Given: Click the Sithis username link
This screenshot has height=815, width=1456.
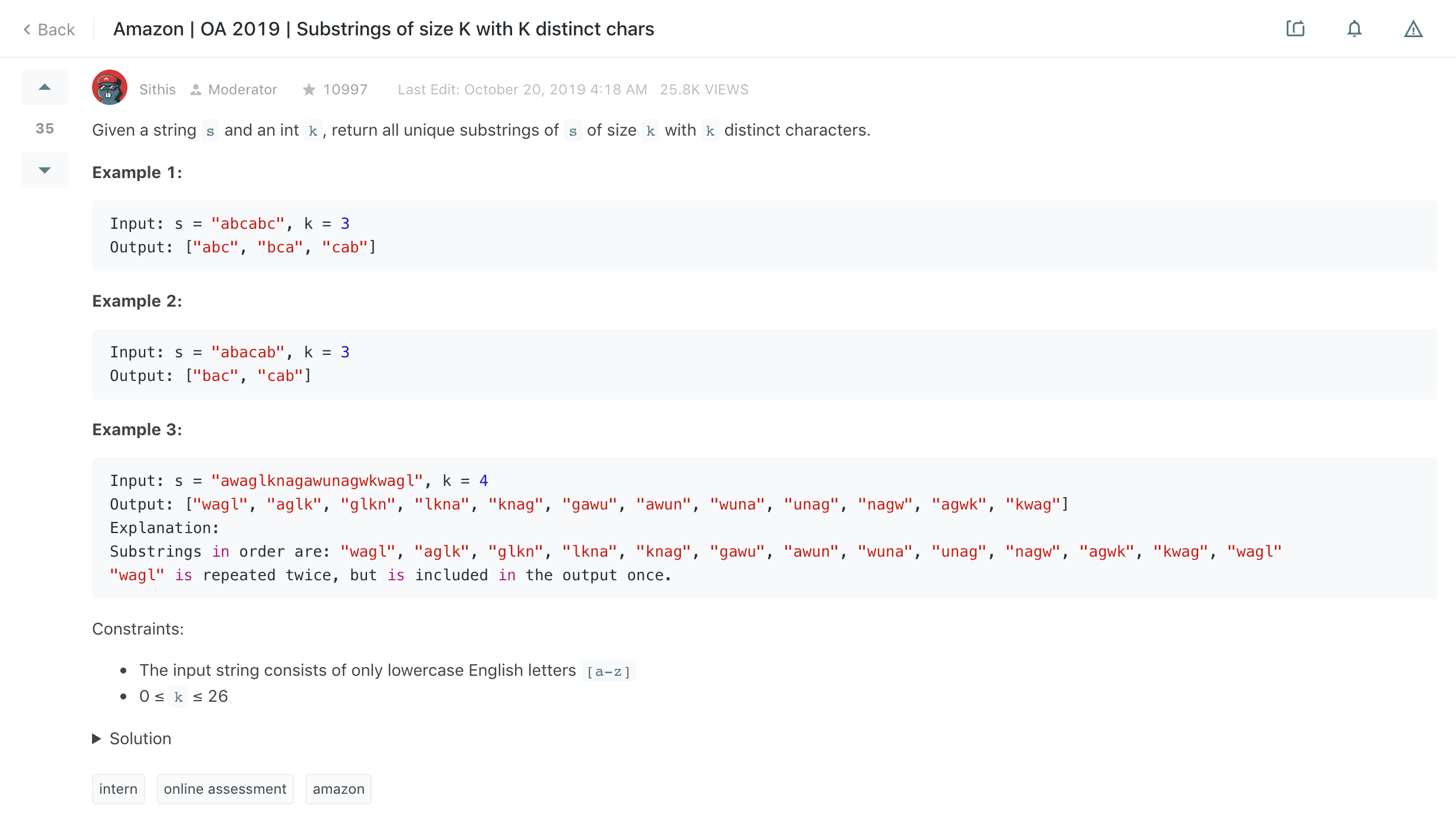Looking at the screenshot, I should 158,90.
